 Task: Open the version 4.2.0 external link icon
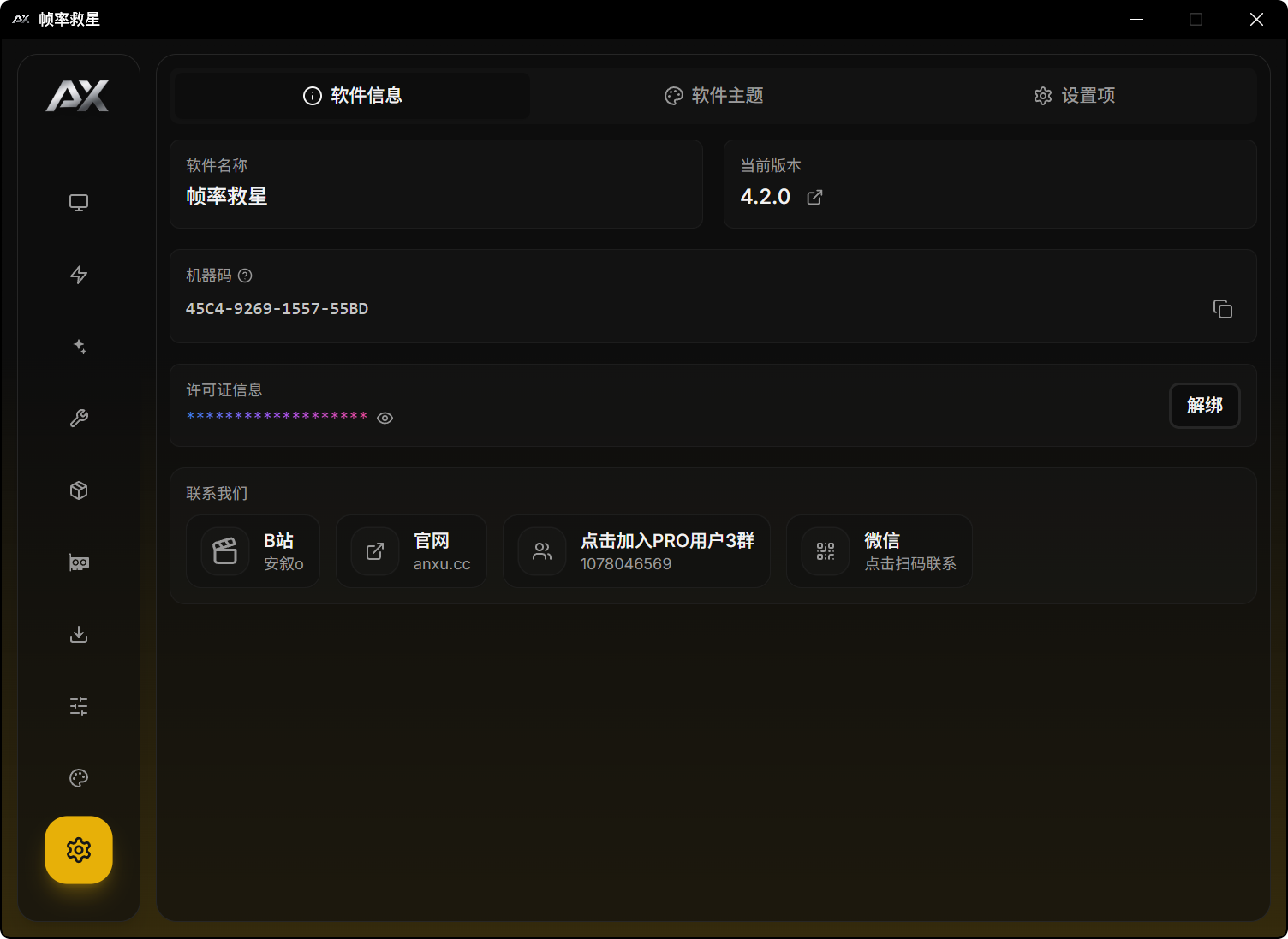click(814, 198)
